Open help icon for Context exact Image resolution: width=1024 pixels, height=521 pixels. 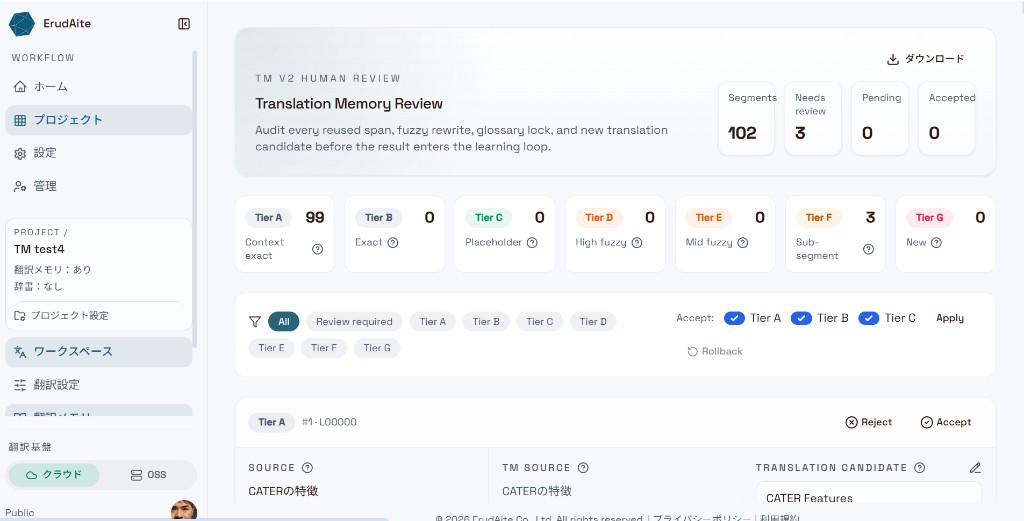click(x=317, y=249)
